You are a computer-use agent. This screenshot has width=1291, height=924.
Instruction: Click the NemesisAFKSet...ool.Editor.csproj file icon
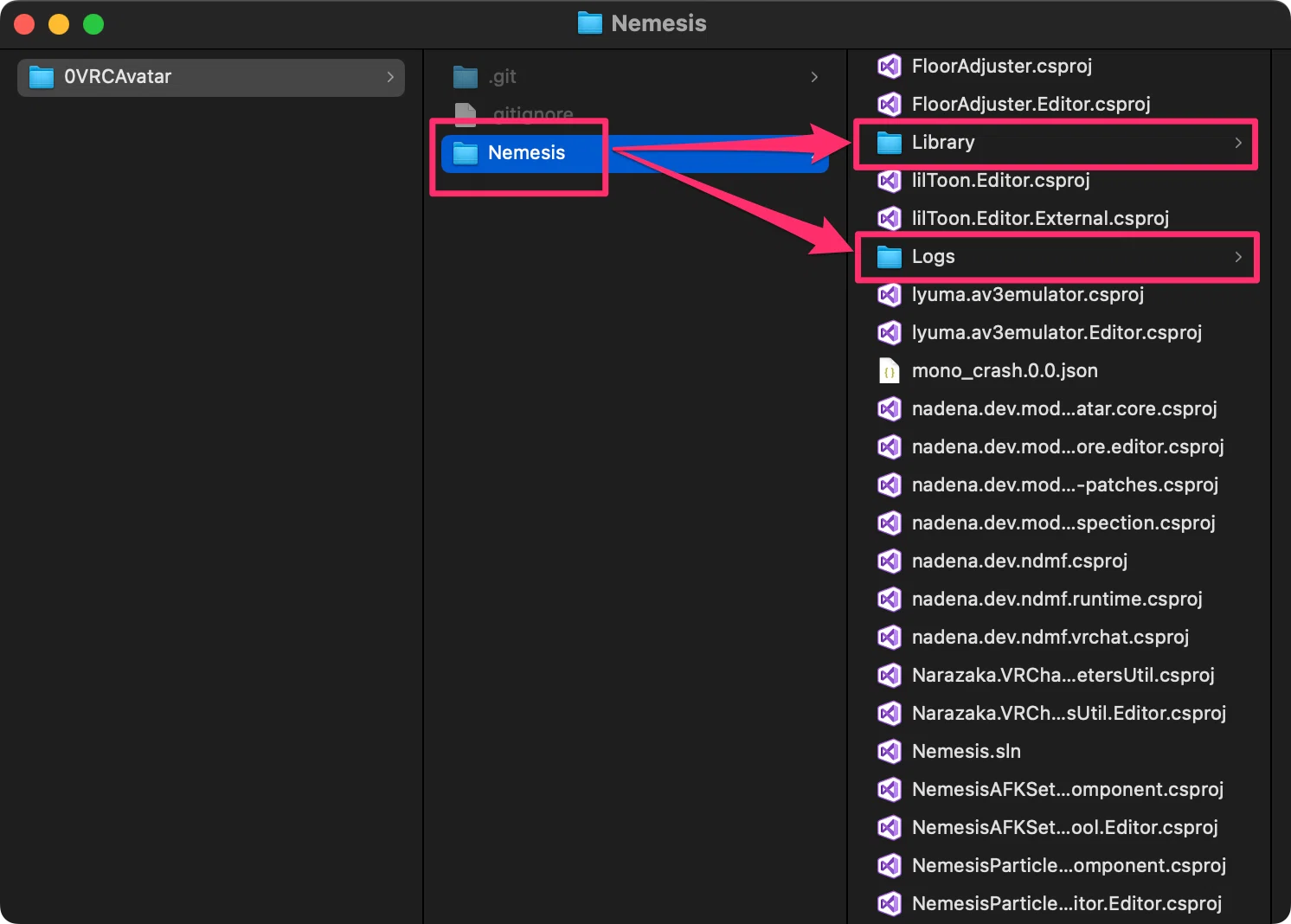tap(890, 827)
